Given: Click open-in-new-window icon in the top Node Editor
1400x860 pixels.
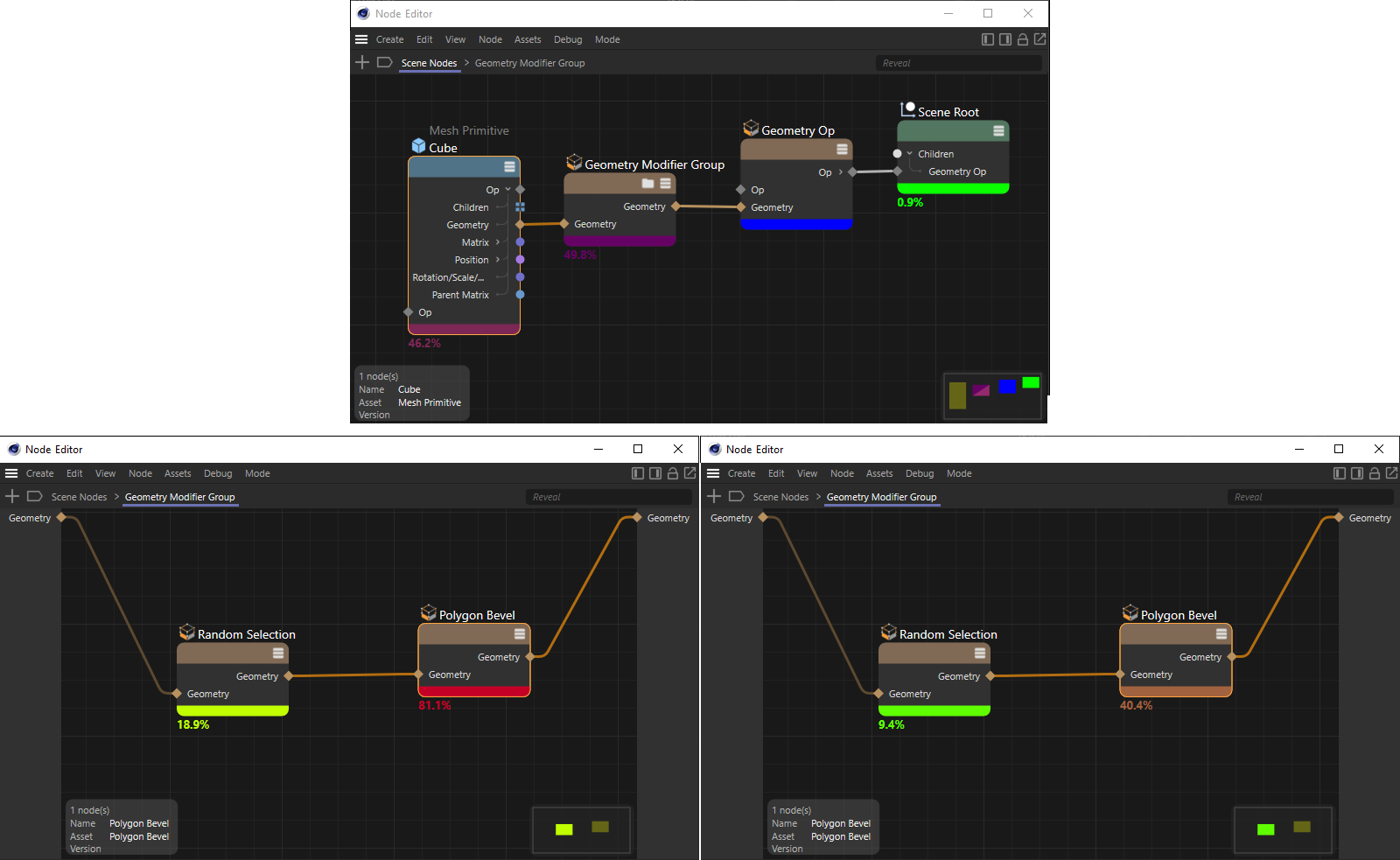Looking at the screenshot, I should [x=1039, y=39].
